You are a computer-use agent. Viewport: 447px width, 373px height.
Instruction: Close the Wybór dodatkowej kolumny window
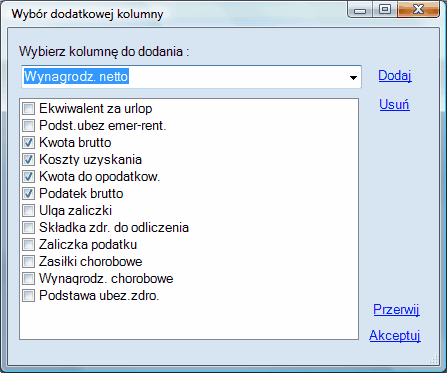pyautogui.click(x=418, y=9)
